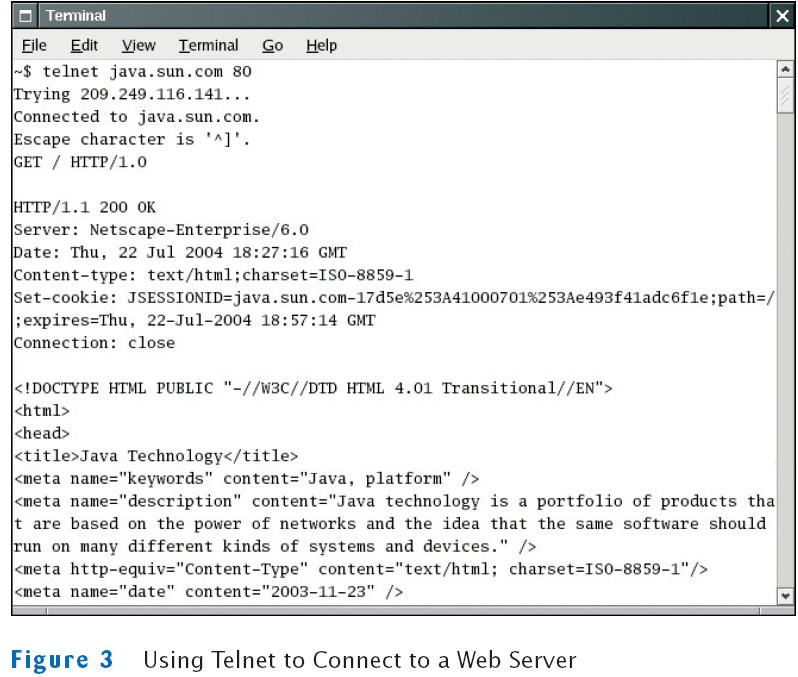Screen dimensions: 798x677
Task: Click the Java Technology title tag line
Action: (x=155, y=456)
